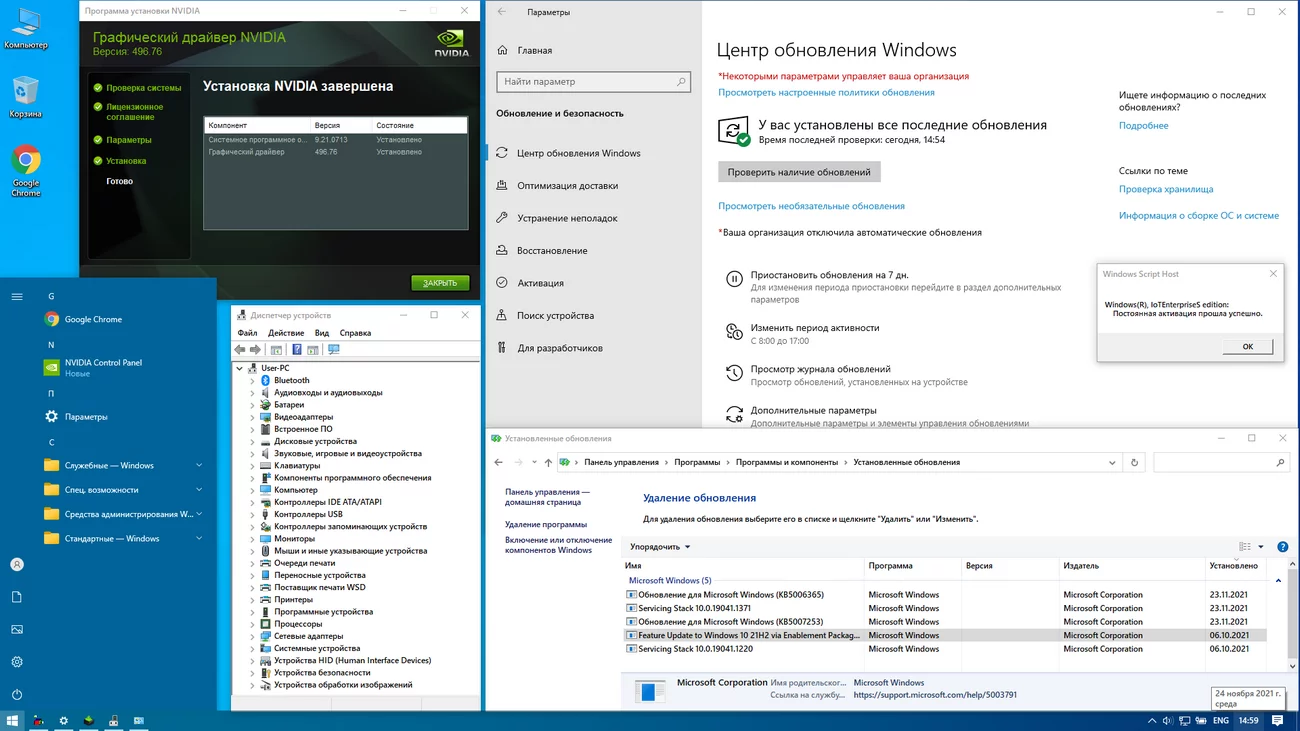Screen dimensions: 1300x731
Task: Toggle console tree icon in Device Manager toolbar
Action: pyautogui.click(x=276, y=350)
